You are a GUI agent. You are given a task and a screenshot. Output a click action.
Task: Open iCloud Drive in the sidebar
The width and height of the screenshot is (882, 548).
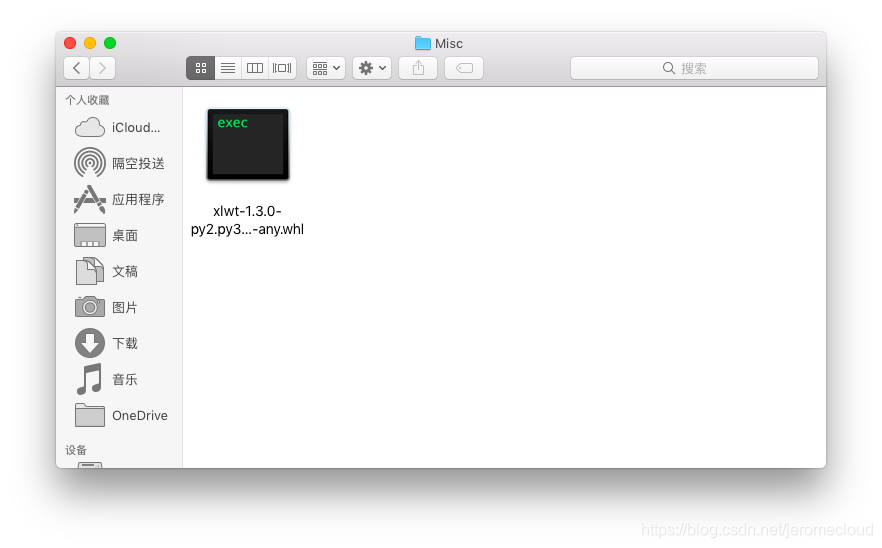pos(119,128)
